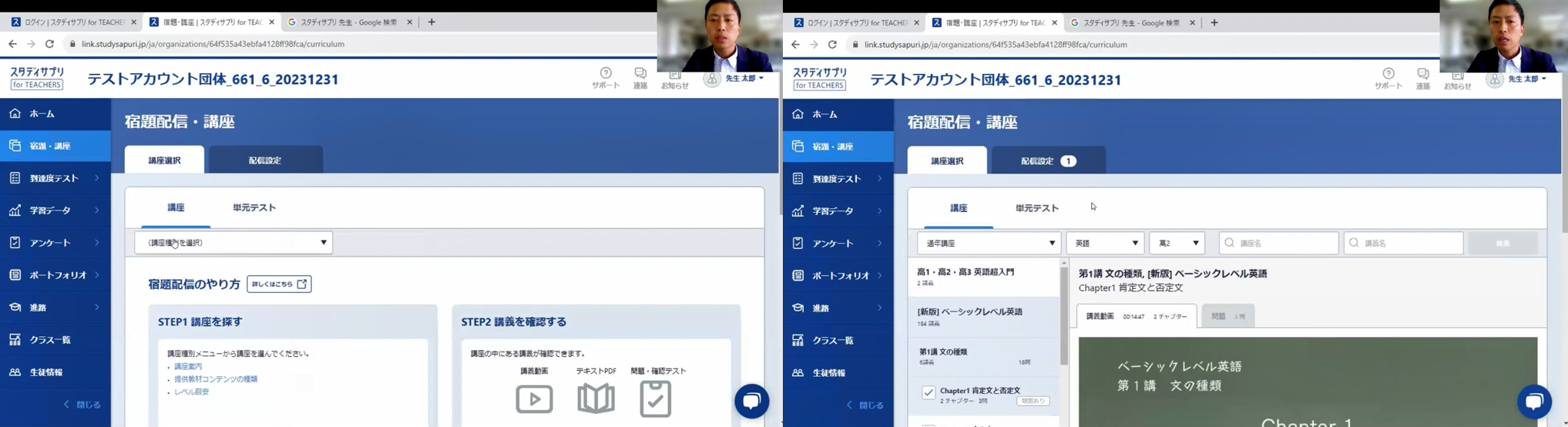Select 第1講 文の種類 lecture row
The image size is (1568, 427).
[x=983, y=356]
